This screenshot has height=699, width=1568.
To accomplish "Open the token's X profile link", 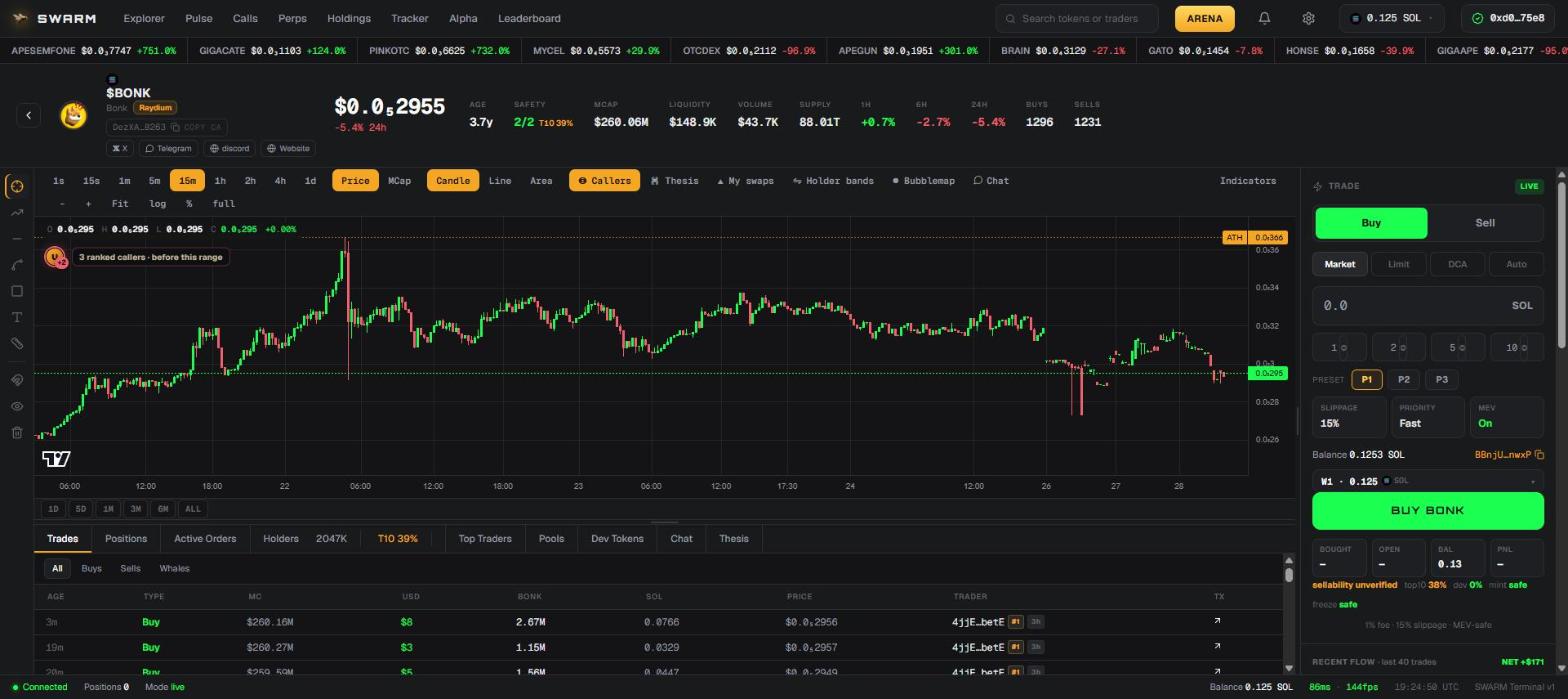I will click(x=120, y=148).
